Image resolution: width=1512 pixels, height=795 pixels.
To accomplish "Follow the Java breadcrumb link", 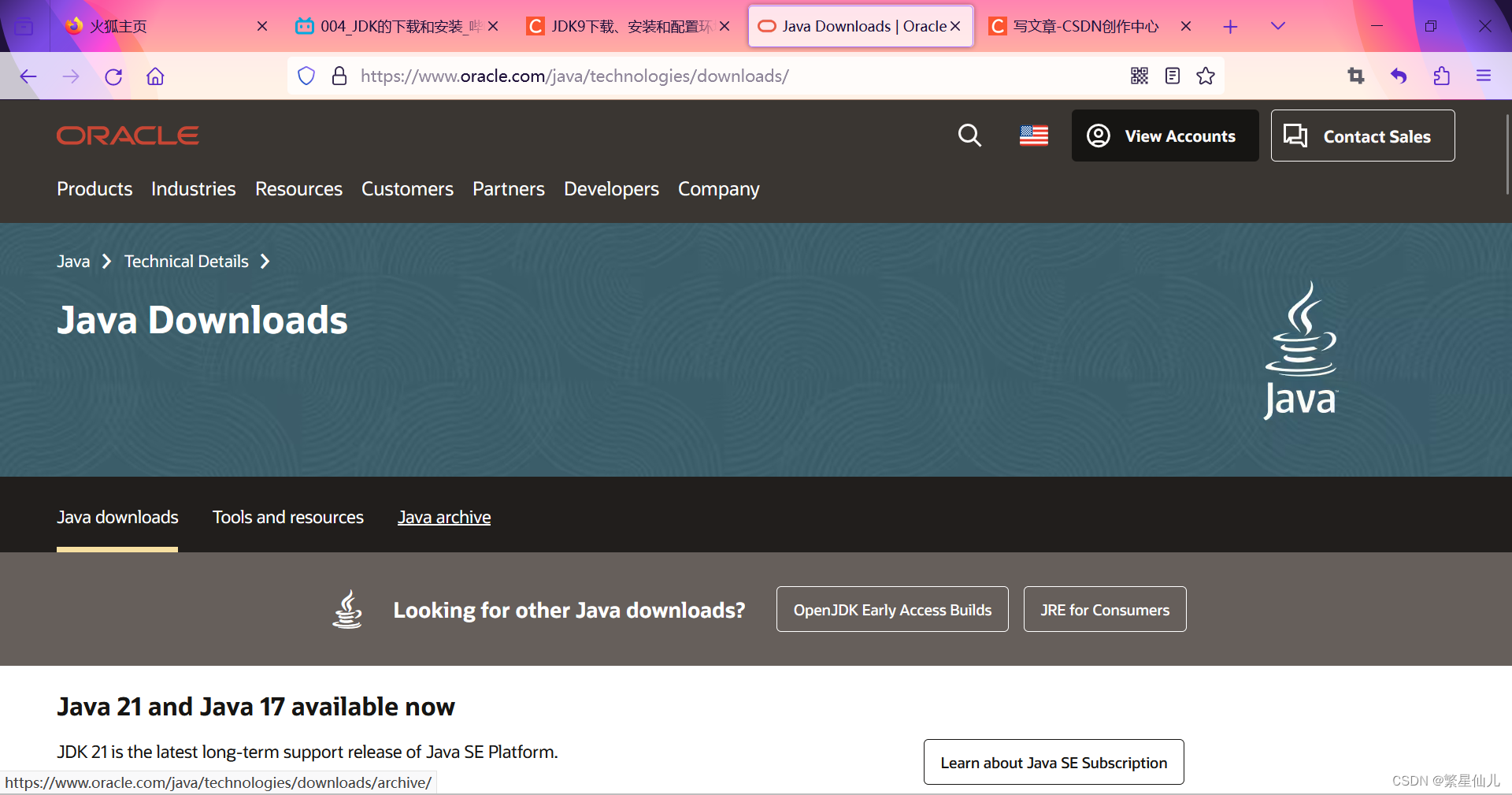I will [73, 261].
